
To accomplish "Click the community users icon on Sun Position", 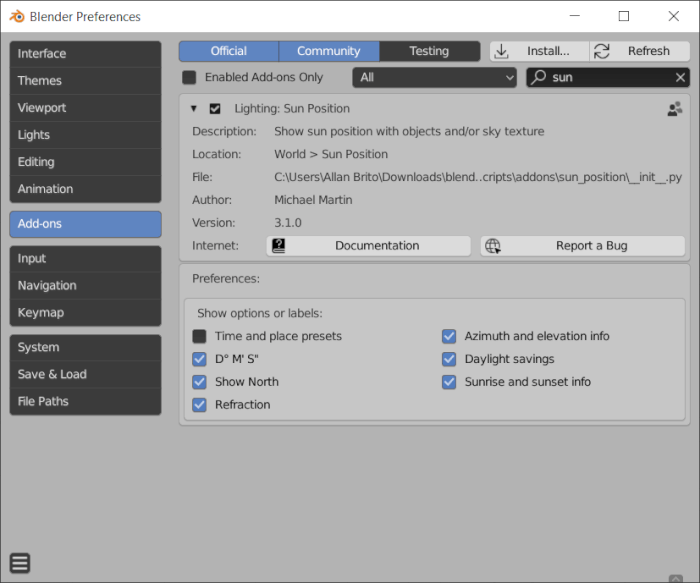I will 675,108.
